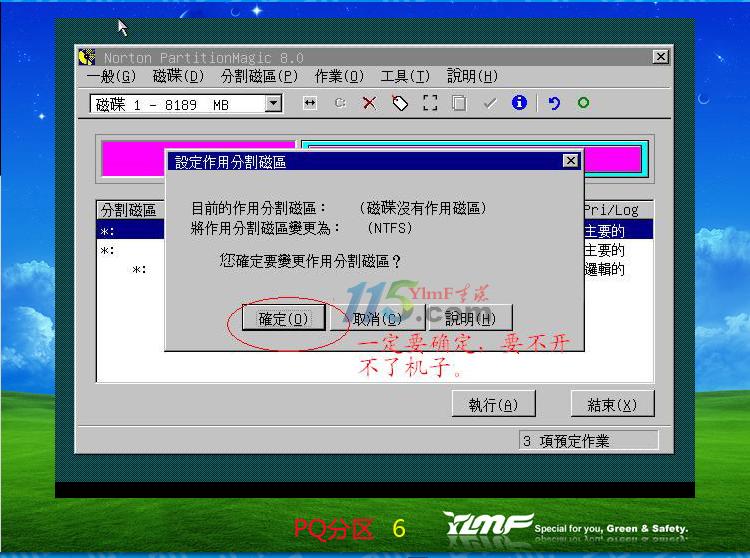
Task: Click the grayed C: create partition icon
Action: (340, 103)
